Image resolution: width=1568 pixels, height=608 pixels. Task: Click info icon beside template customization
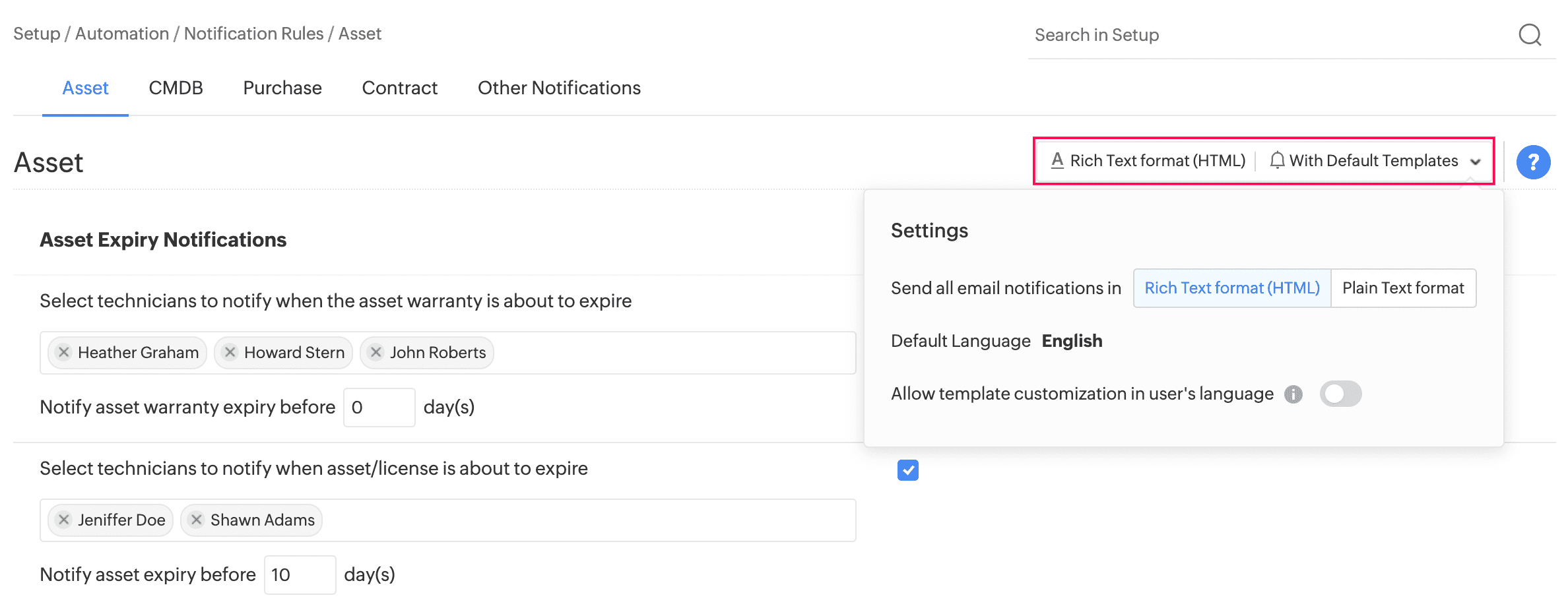pos(1293,394)
